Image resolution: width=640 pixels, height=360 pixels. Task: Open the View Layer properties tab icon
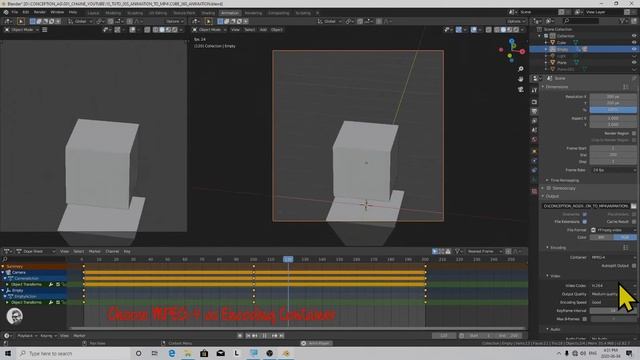click(x=535, y=121)
